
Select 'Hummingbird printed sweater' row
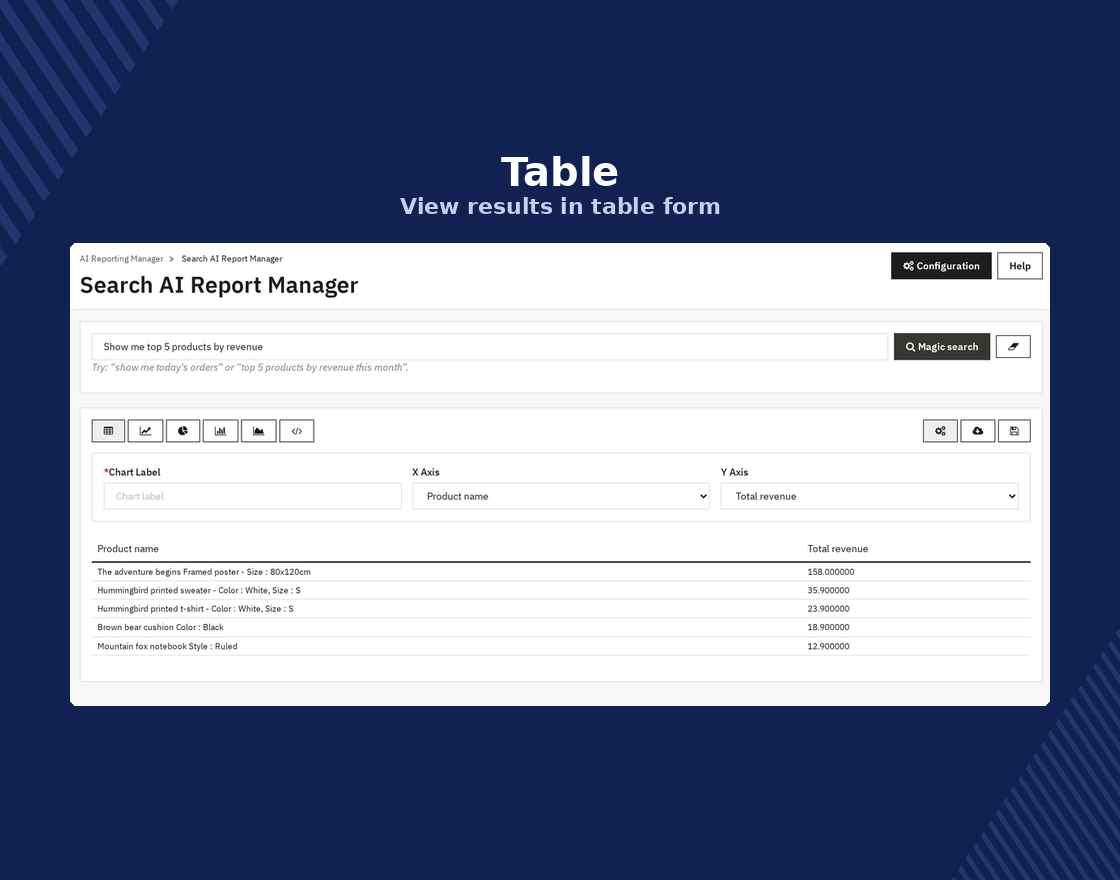(561, 591)
